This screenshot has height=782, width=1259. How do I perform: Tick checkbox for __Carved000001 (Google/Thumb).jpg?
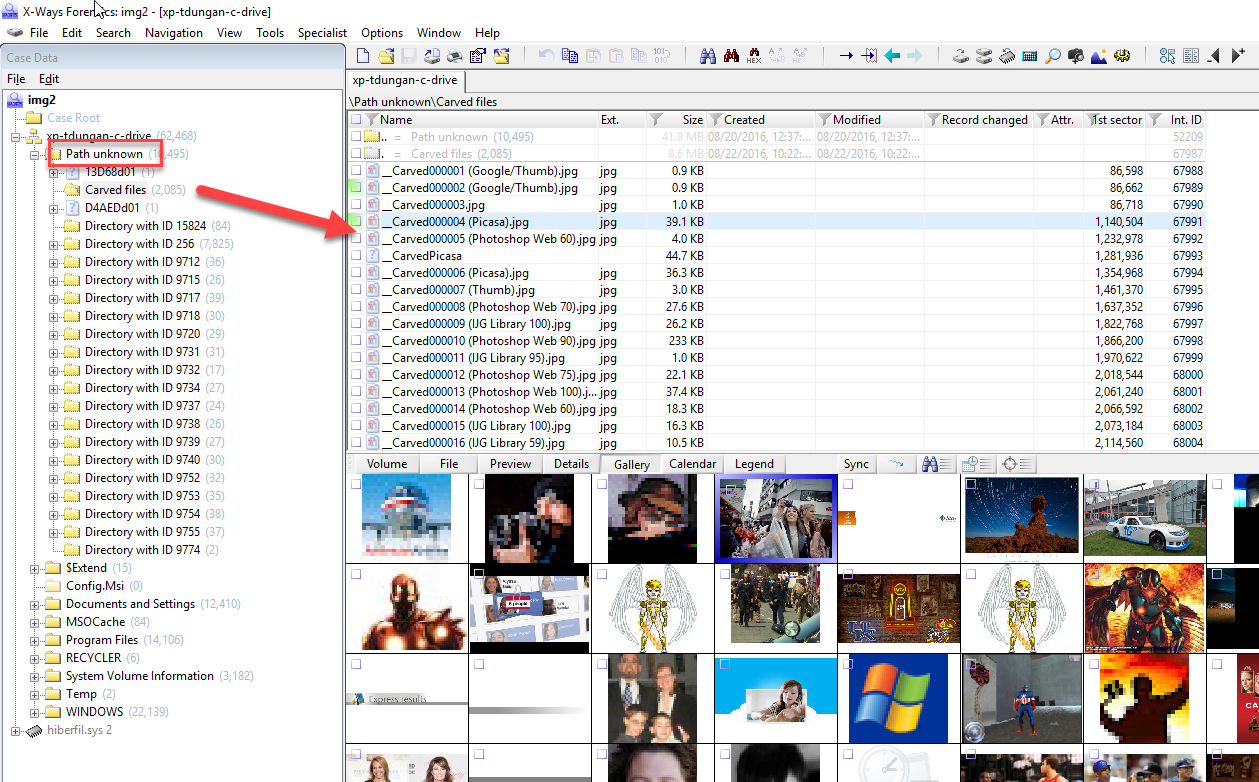[356, 172]
